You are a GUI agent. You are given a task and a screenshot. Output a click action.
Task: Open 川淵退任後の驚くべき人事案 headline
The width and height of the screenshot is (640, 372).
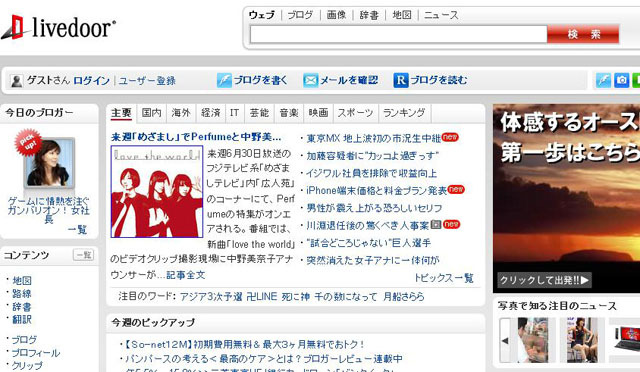pyautogui.click(x=368, y=225)
